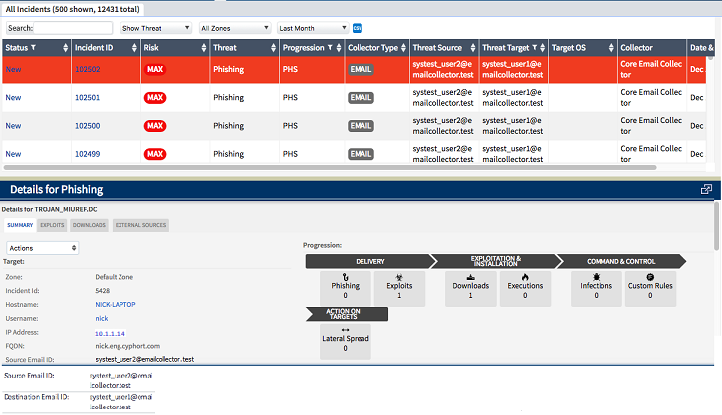Click the Status column filter icon
This screenshot has height=415, width=722.
35,47
